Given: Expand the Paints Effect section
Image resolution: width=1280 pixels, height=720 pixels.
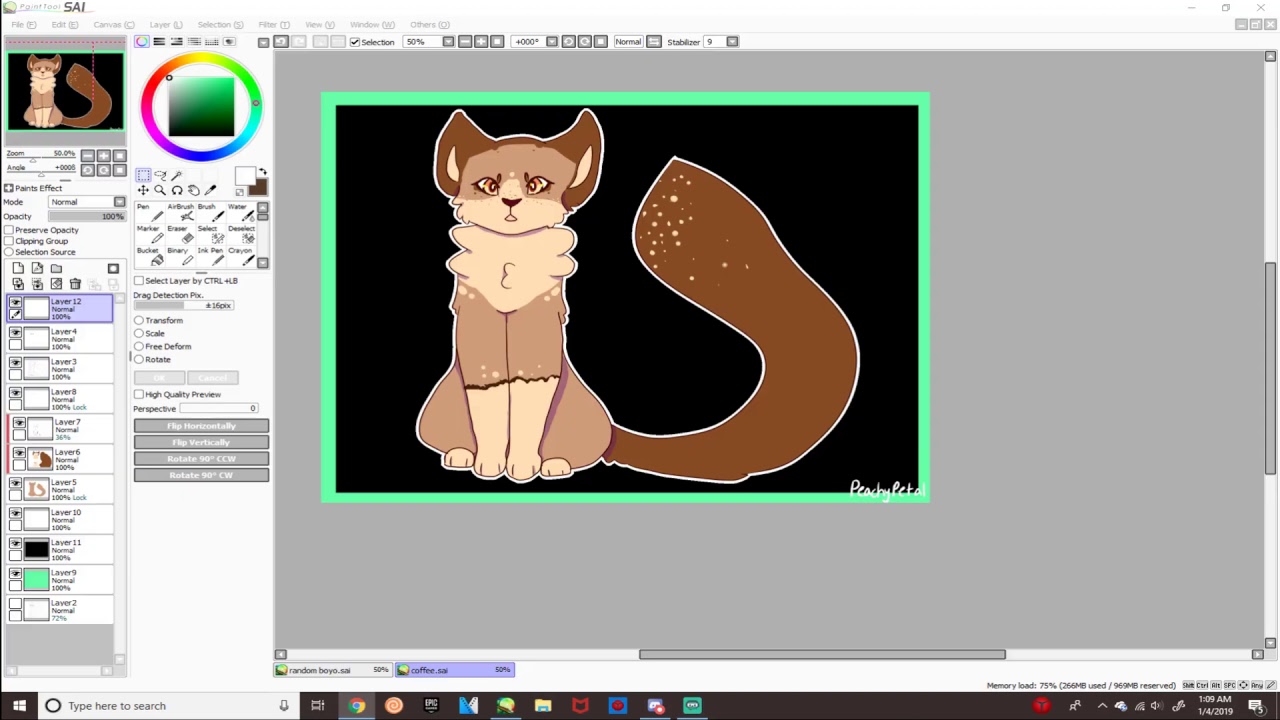Looking at the screenshot, I should [9, 188].
